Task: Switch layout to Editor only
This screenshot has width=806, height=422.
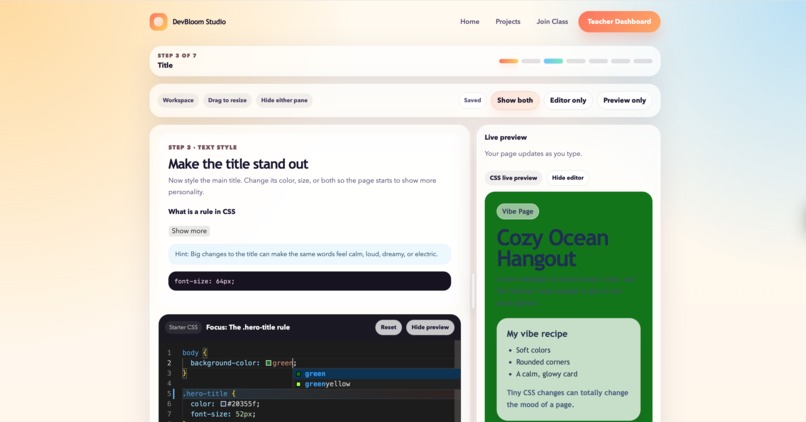Action: point(568,100)
